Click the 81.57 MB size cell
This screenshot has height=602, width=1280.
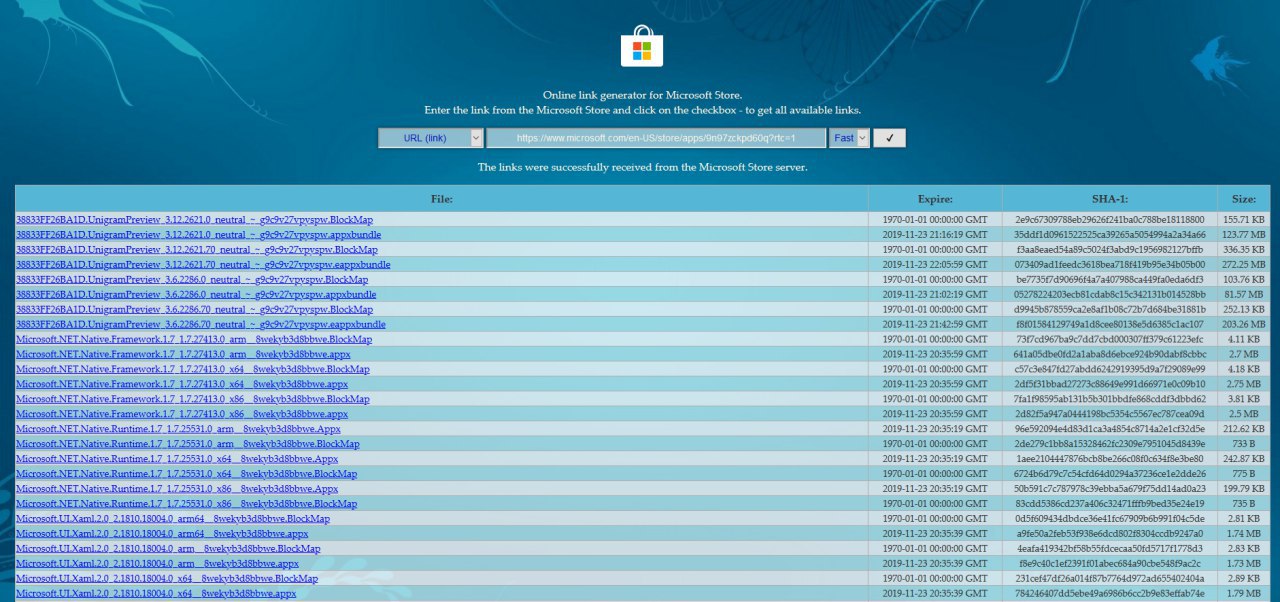click(1245, 294)
